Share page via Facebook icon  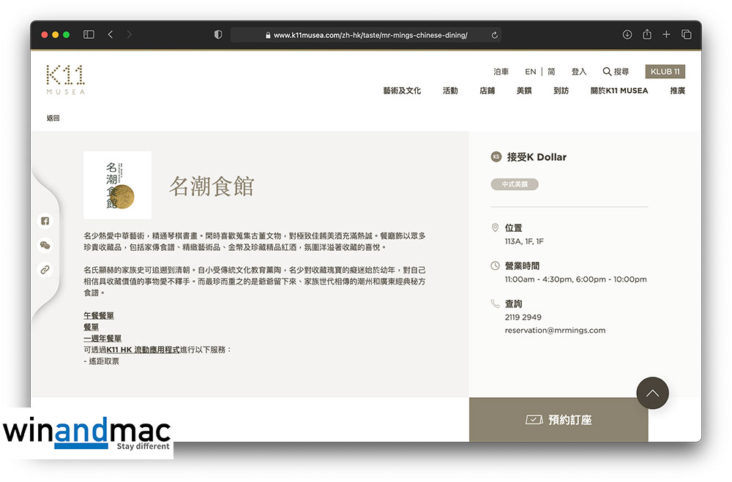45,220
